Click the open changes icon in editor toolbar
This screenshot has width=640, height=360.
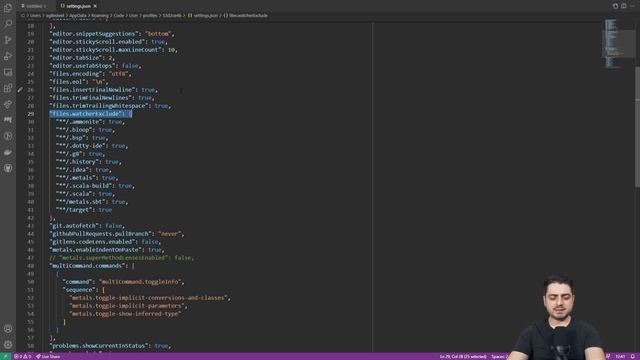coord(615,6)
